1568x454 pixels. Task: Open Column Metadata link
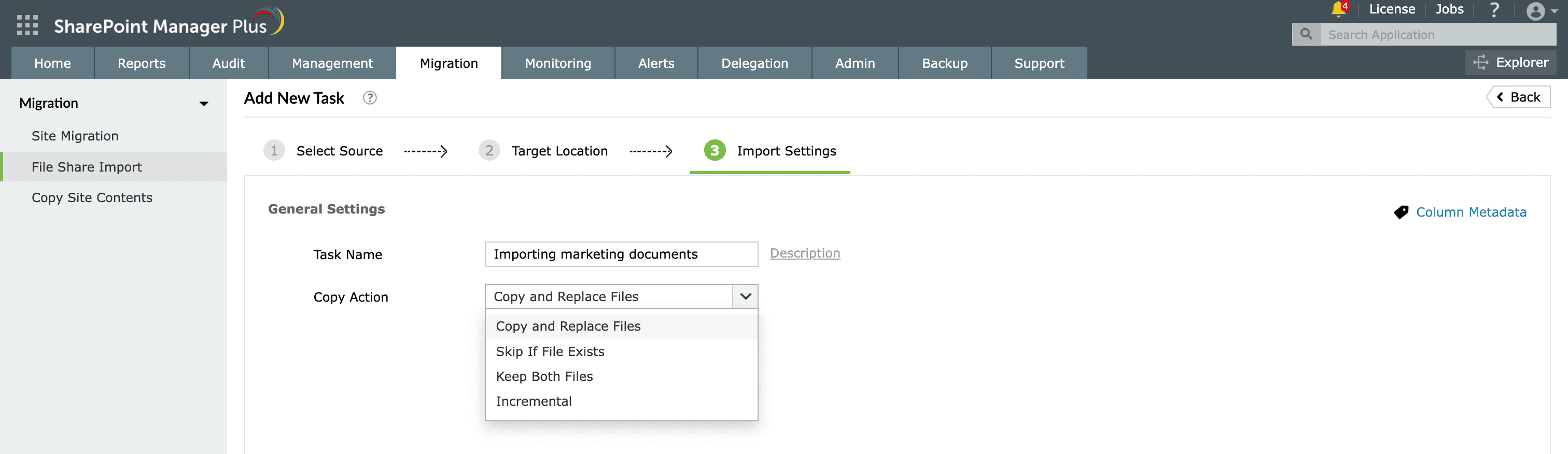pos(1471,212)
